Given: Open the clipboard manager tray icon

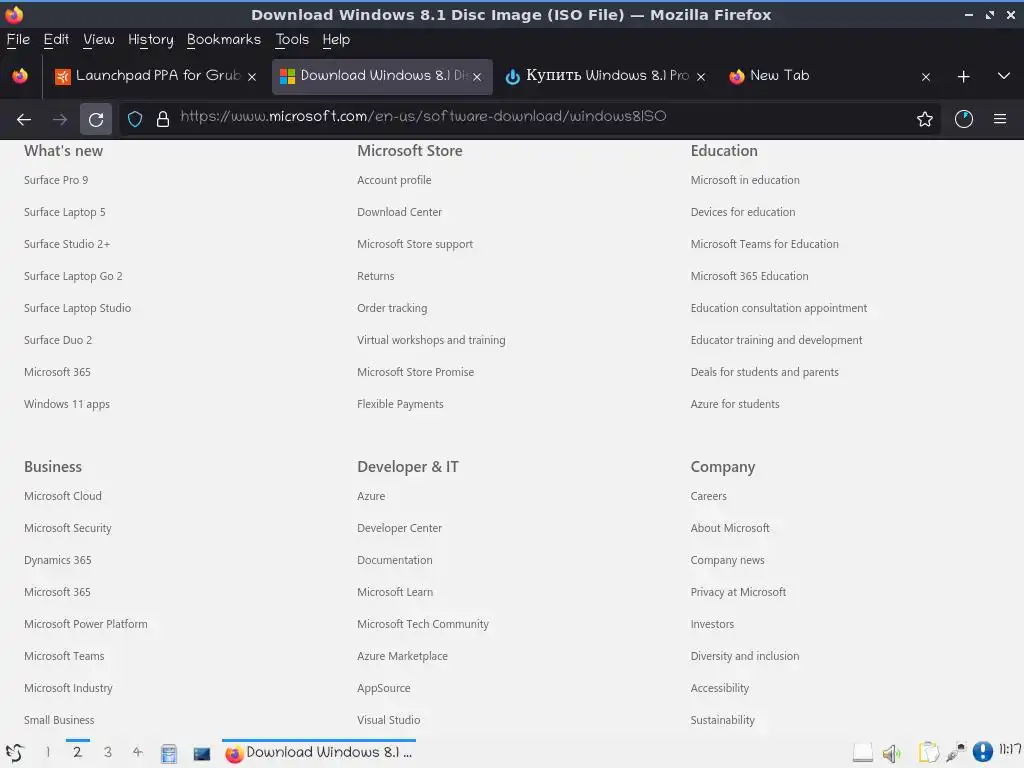Looking at the screenshot, I should (x=928, y=753).
